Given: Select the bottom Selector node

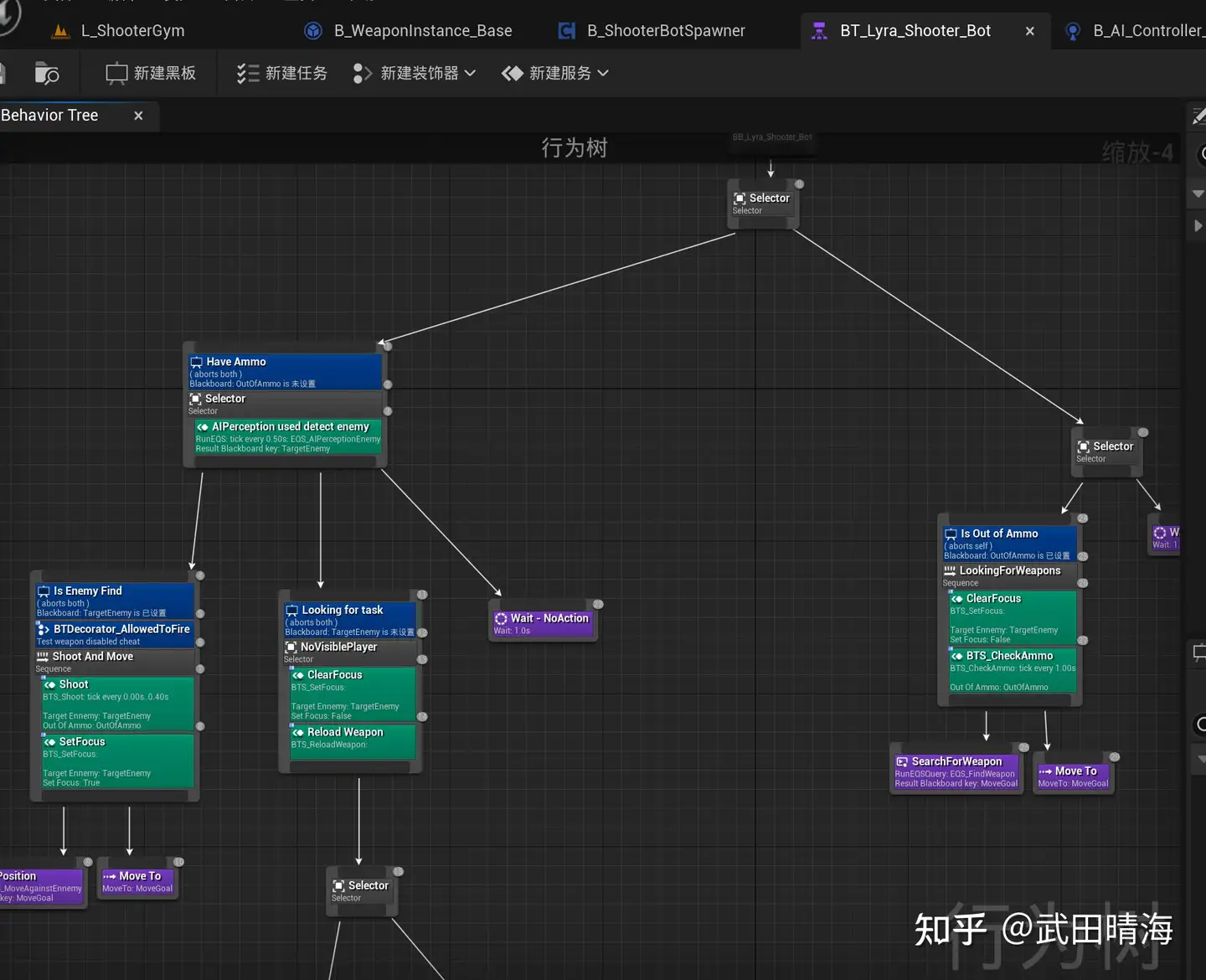Looking at the screenshot, I should pos(361,891).
